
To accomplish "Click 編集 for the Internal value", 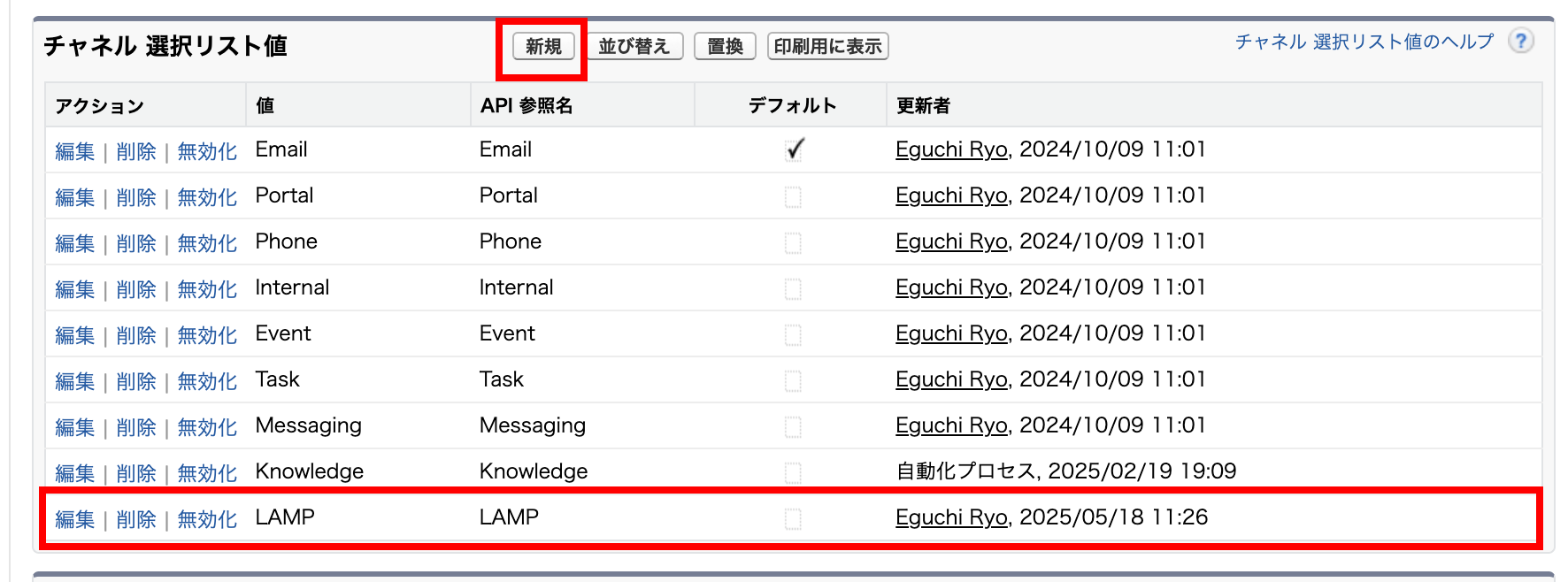I will [74, 289].
